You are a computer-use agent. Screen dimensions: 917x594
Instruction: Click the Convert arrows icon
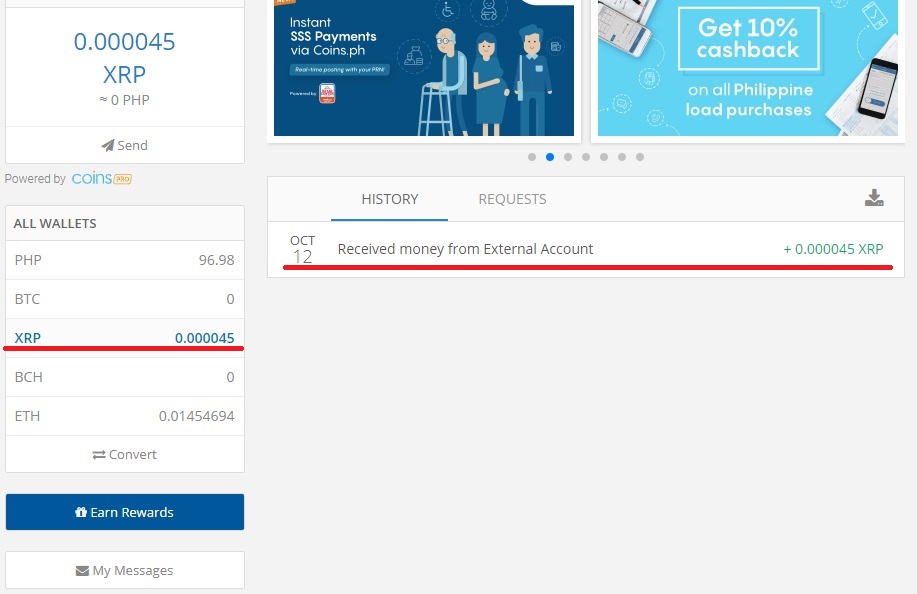click(x=99, y=454)
